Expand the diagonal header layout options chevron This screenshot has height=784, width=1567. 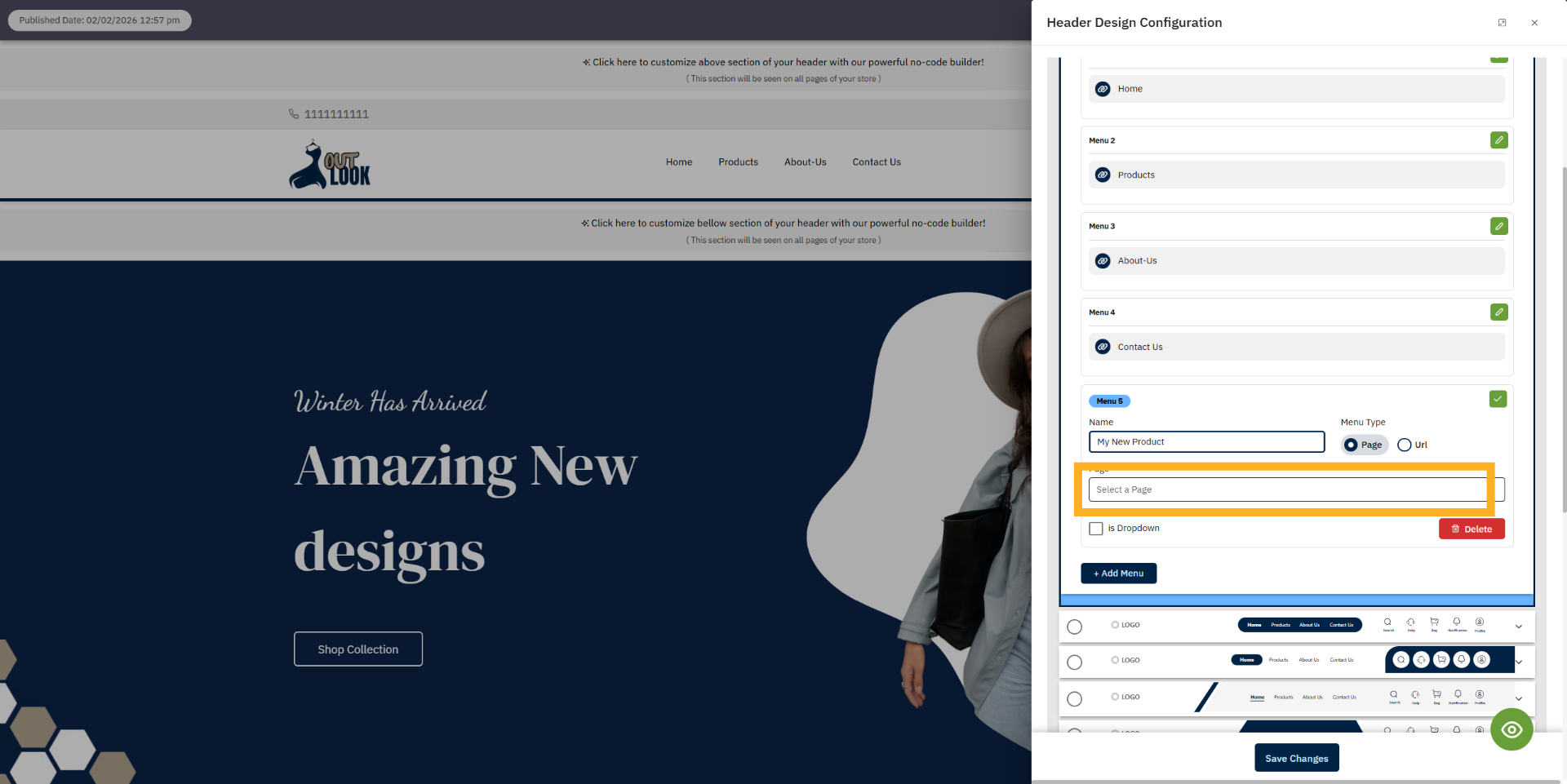(x=1519, y=698)
